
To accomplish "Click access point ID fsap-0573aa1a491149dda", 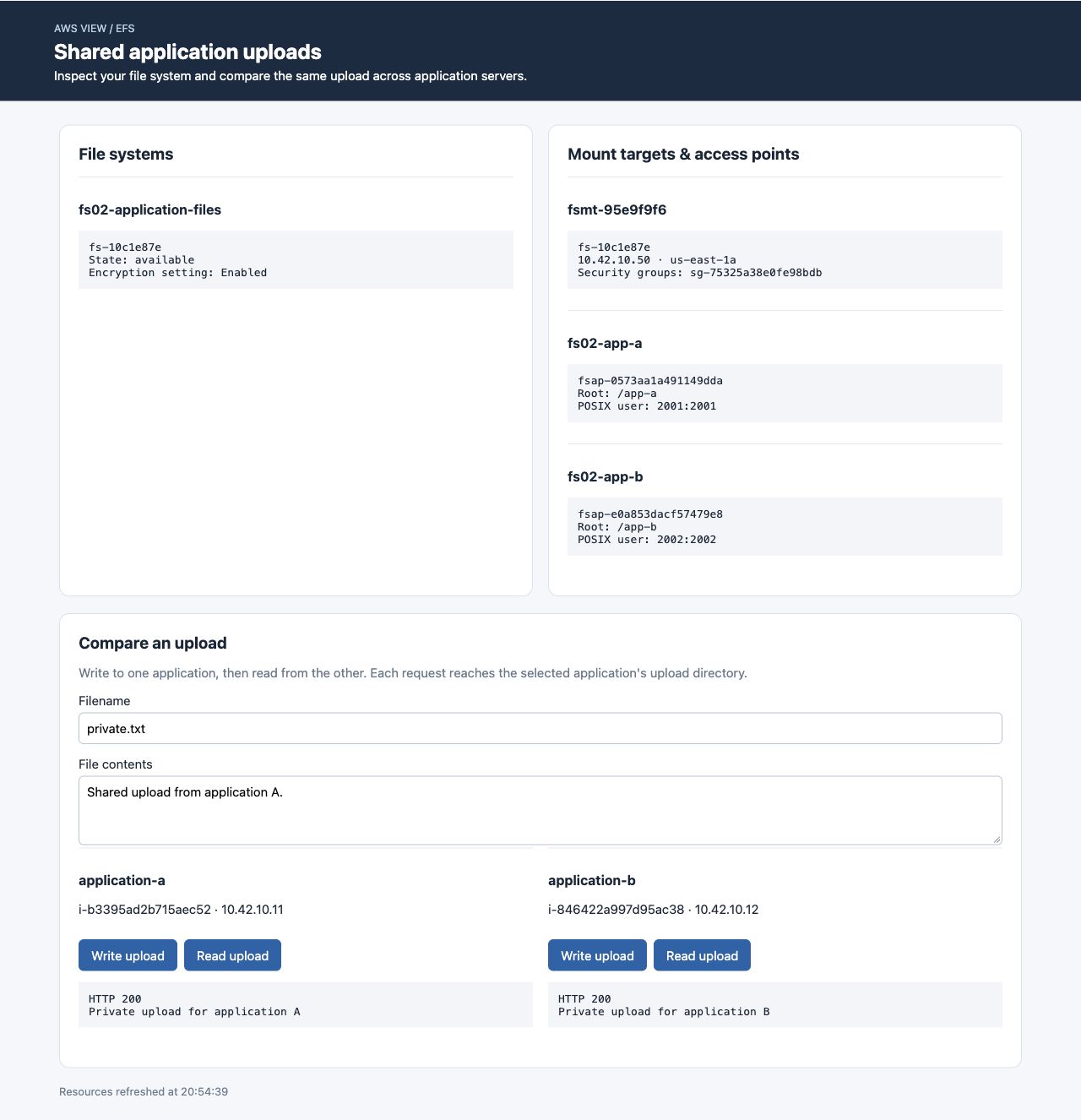I will coord(650,381).
